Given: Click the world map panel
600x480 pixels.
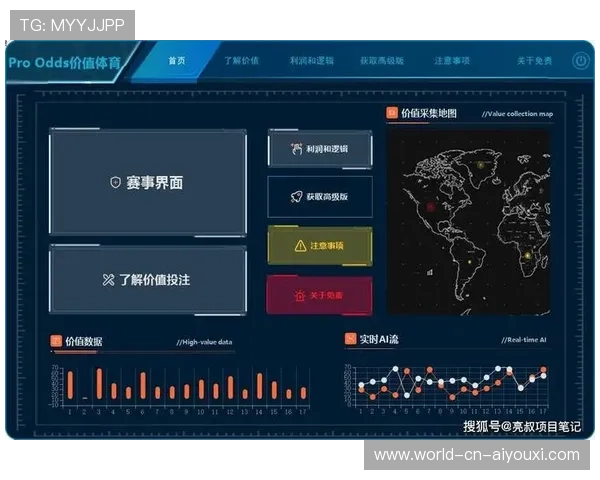Looking at the screenshot, I should tap(470, 223).
